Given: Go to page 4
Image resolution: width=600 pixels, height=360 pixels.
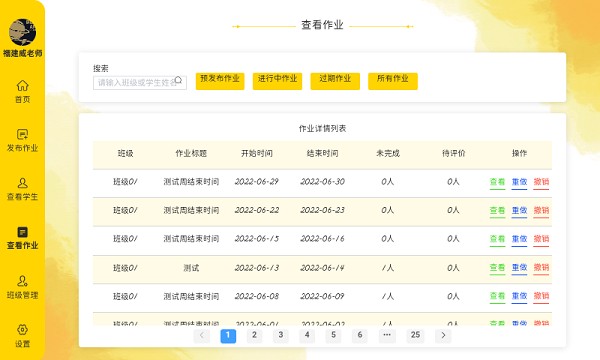Looking at the screenshot, I should pyautogui.click(x=307, y=336).
